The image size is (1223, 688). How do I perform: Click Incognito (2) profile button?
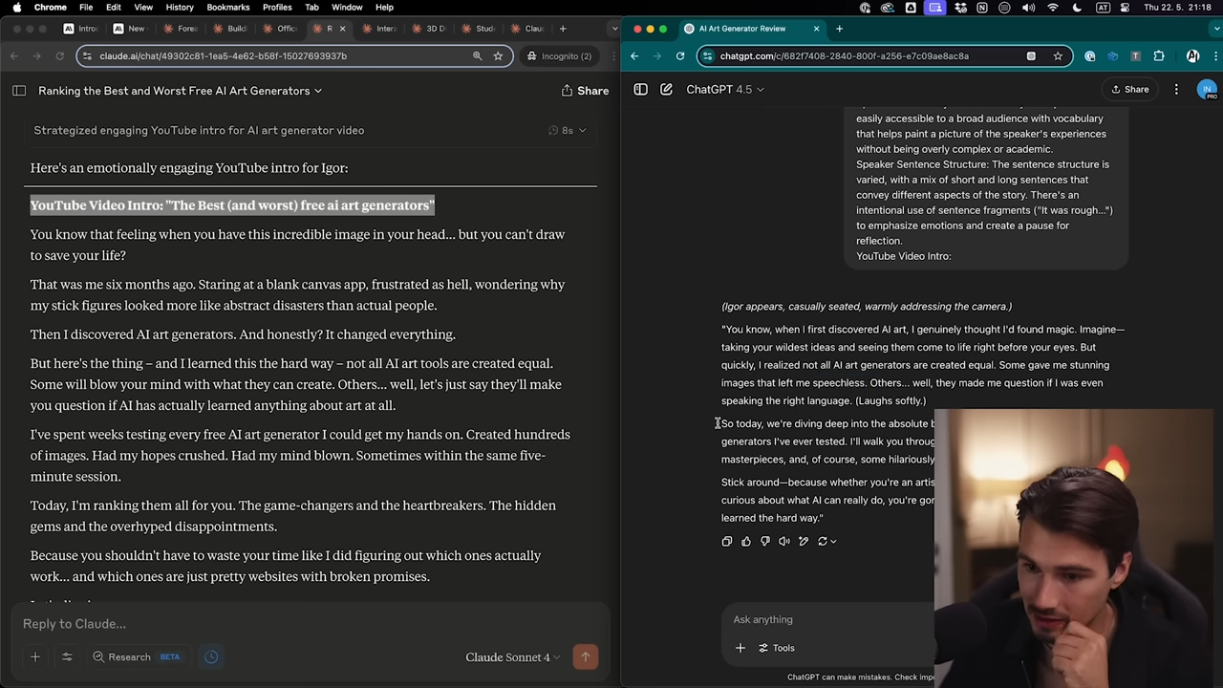[559, 56]
